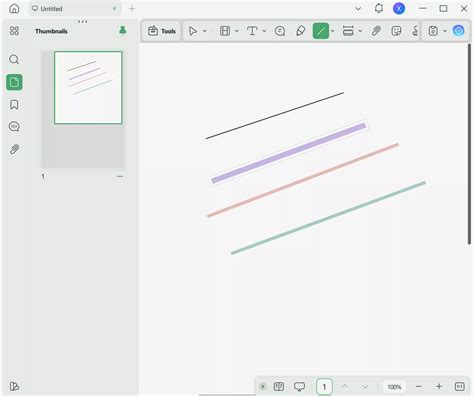Open the user account avatar
This screenshot has width=474, height=396.
399,8
